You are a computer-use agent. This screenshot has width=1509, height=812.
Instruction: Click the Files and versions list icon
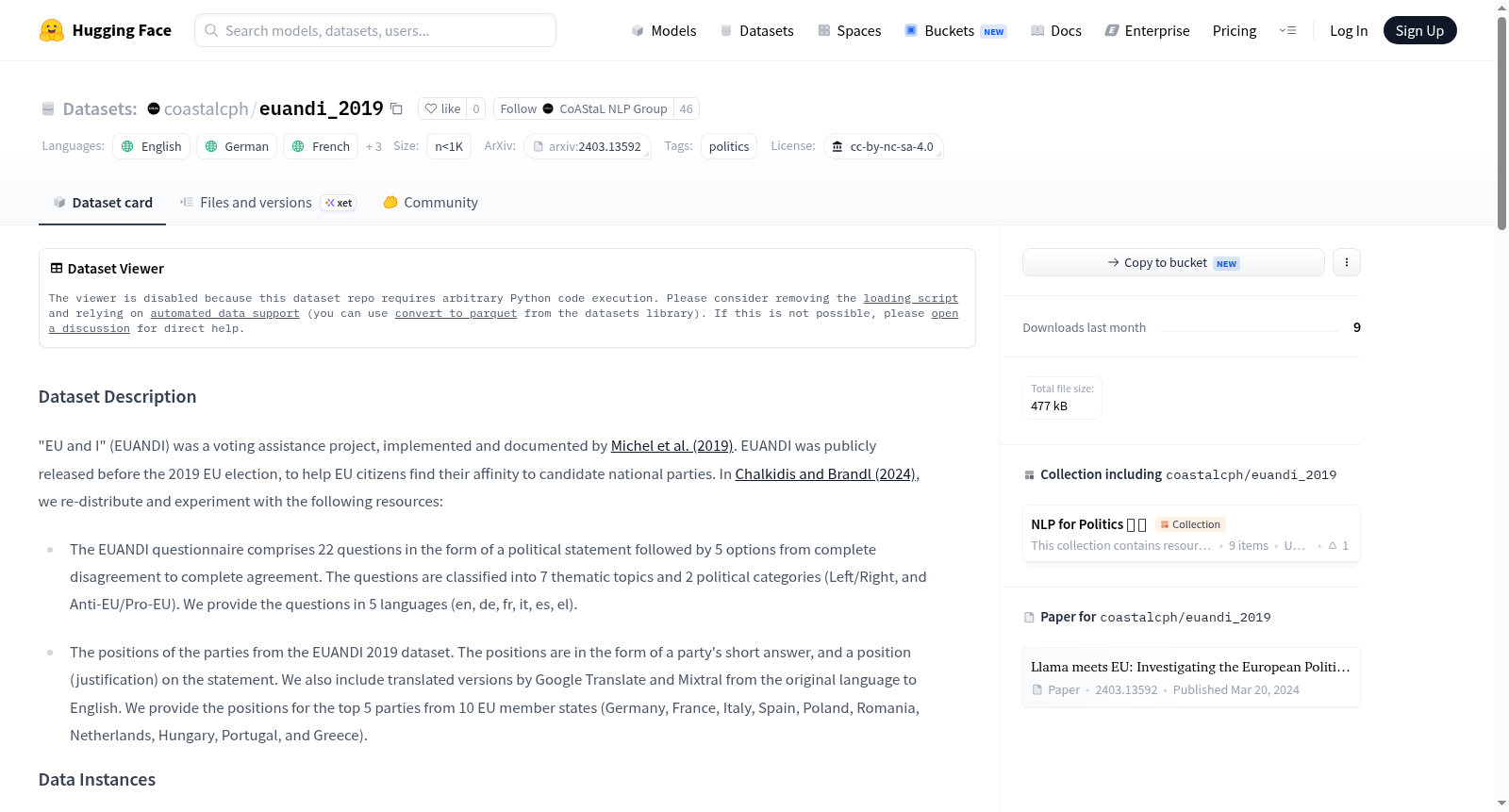point(187,202)
